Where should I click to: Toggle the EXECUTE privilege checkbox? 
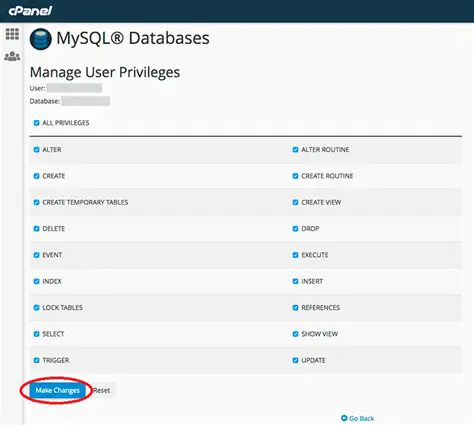[295, 255]
